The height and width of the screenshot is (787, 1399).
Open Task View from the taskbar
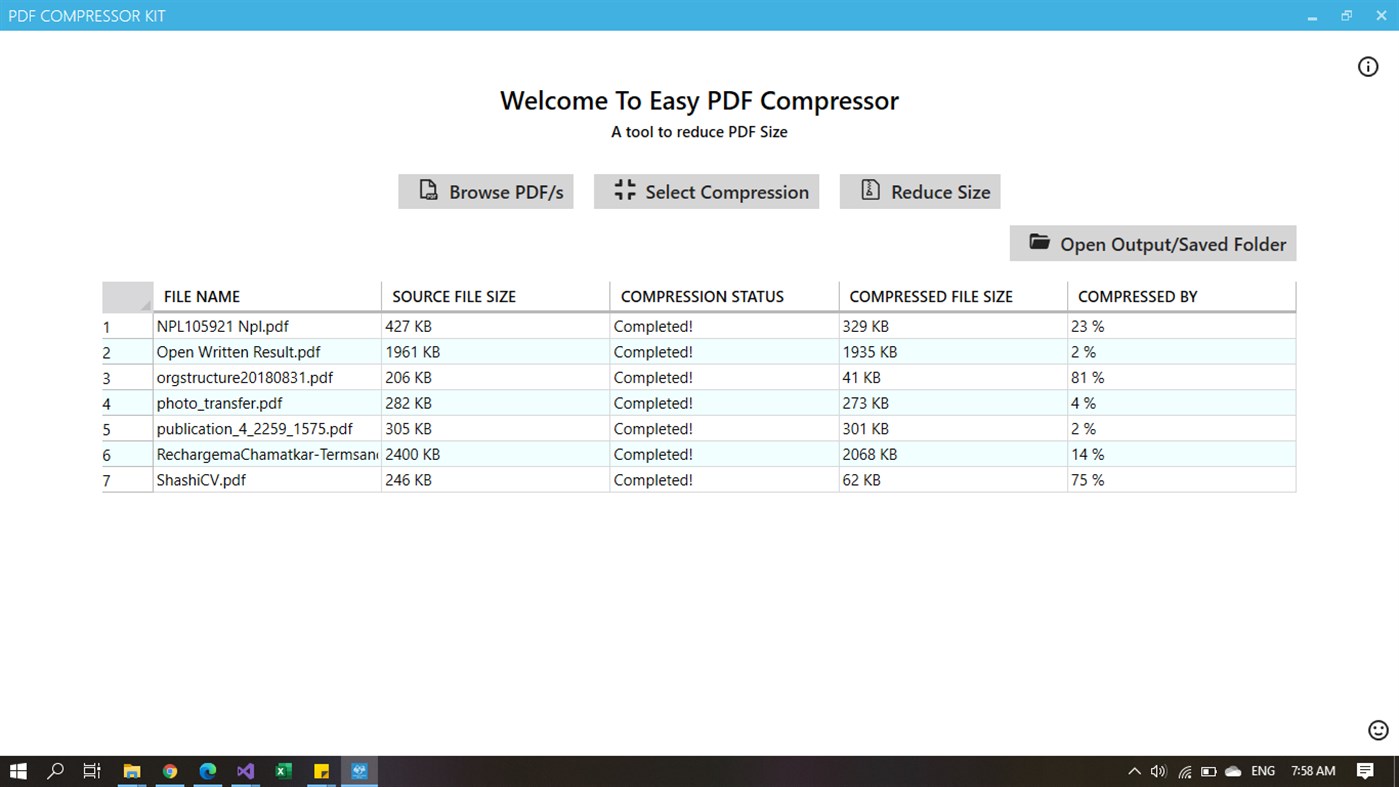[x=91, y=771]
